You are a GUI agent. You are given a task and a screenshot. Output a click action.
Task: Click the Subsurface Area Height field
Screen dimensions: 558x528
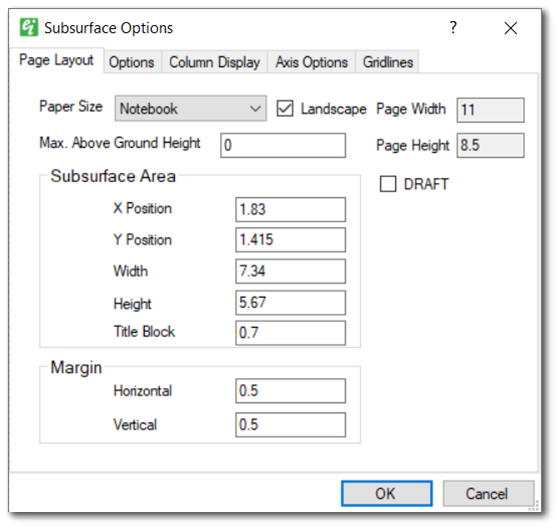290,303
